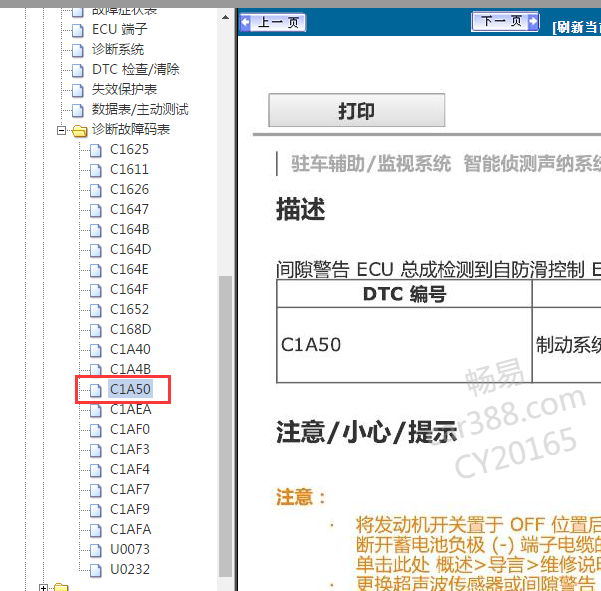The image size is (601, 591).
Task: Click the page icon beside 数据表/主动测试
Action: pos(78,110)
